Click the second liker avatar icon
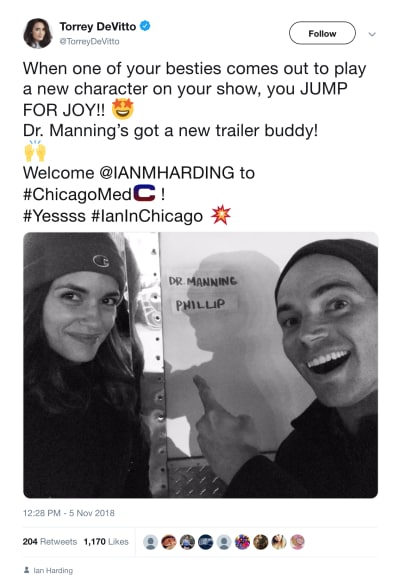Viewport: 400px width, 575px height. (169, 542)
